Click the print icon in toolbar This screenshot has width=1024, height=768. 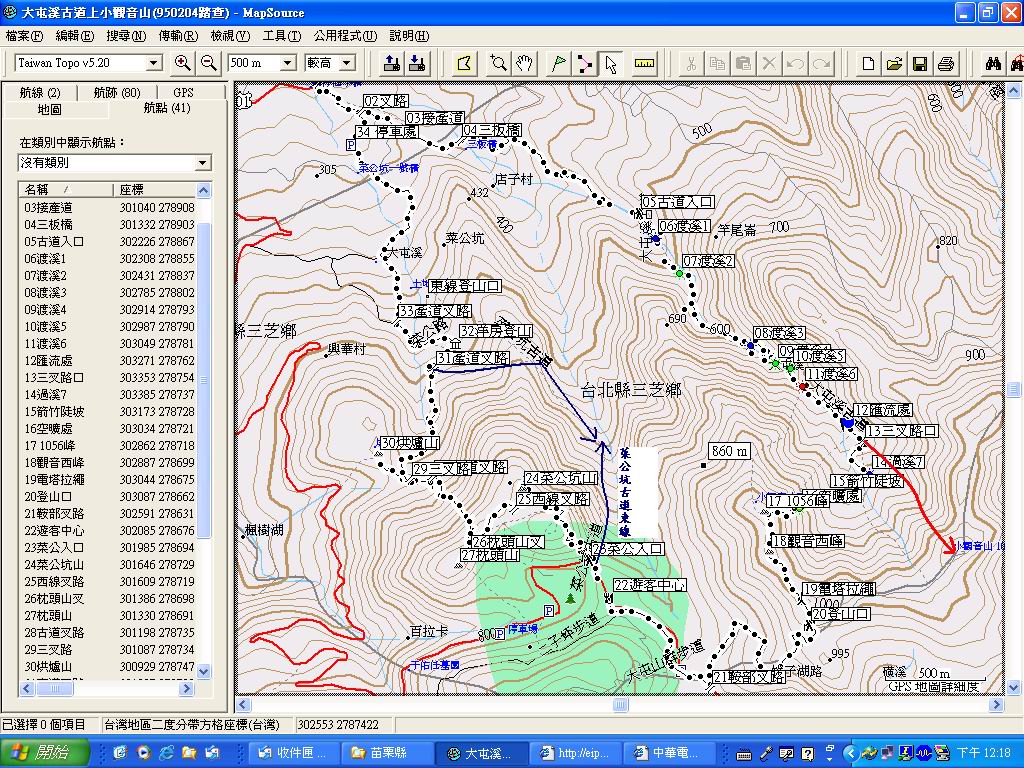click(945, 63)
